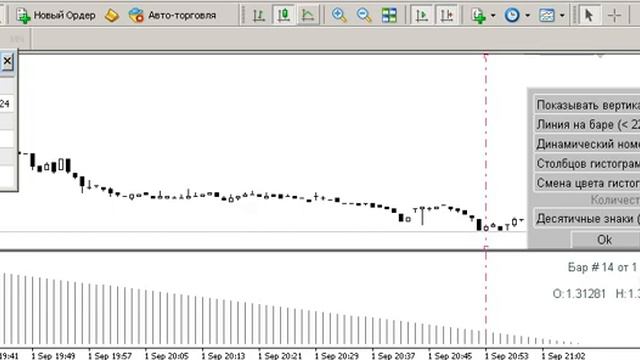Expand the templates dropdown arrow
Image resolution: width=640 pixels, height=360 pixels.
tap(562, 16)
